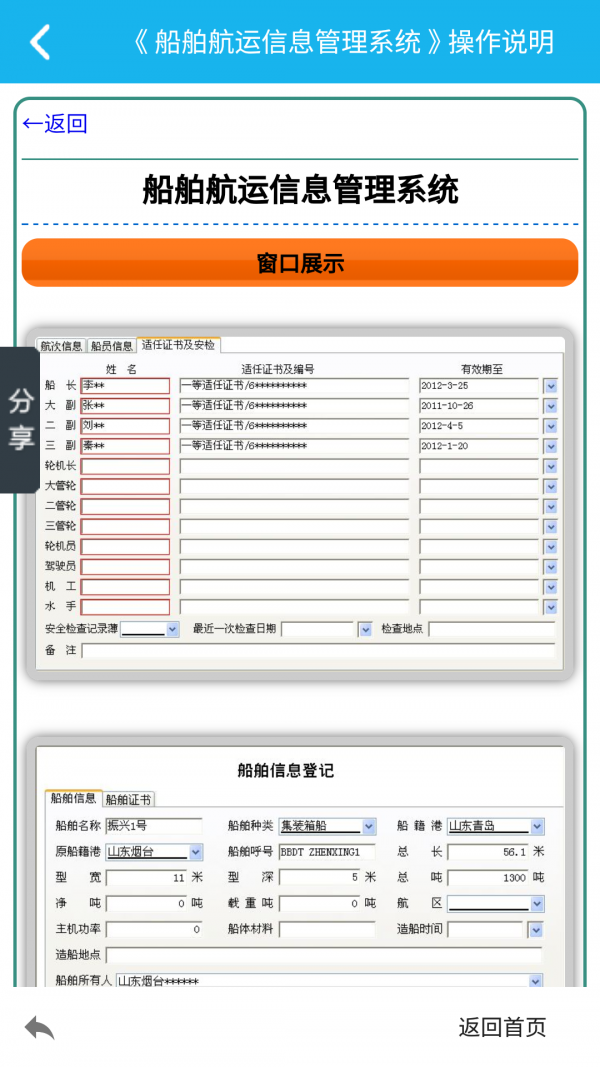Expand the 安全检查记录簿 dropdown
600x1067 pixels.
tap(172, 629)
